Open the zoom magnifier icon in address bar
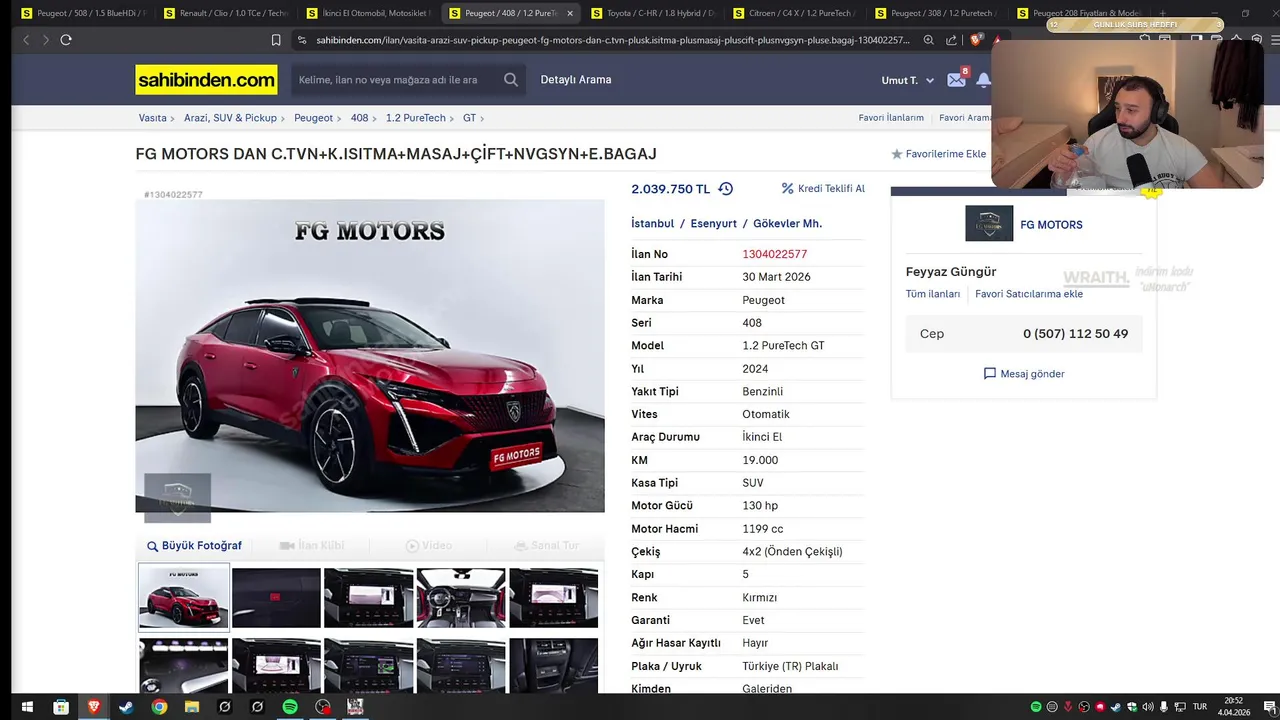 pyautogui.click(x=929, y=40)
